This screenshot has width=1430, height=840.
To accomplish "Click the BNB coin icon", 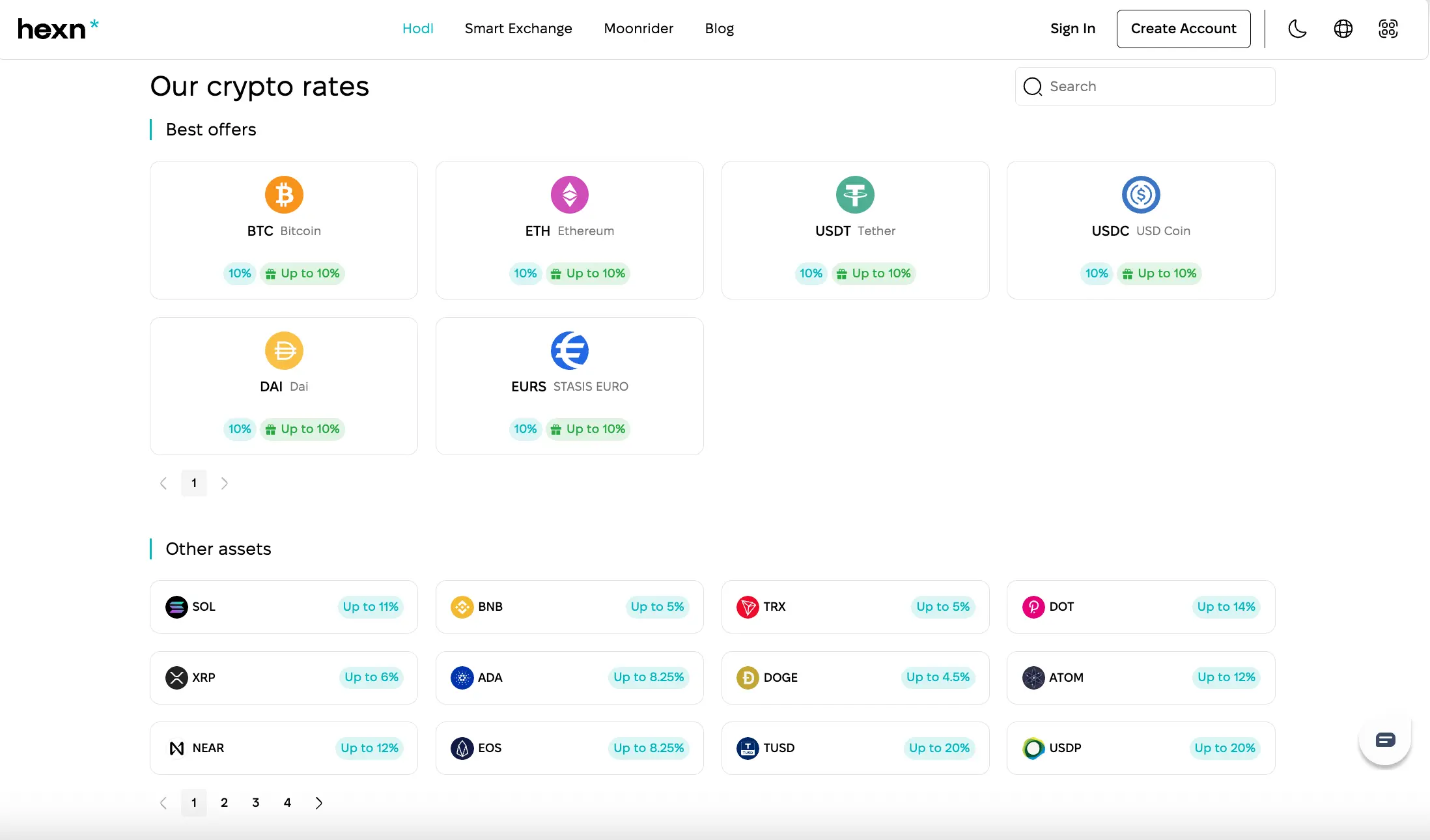I will pos(462,607).
